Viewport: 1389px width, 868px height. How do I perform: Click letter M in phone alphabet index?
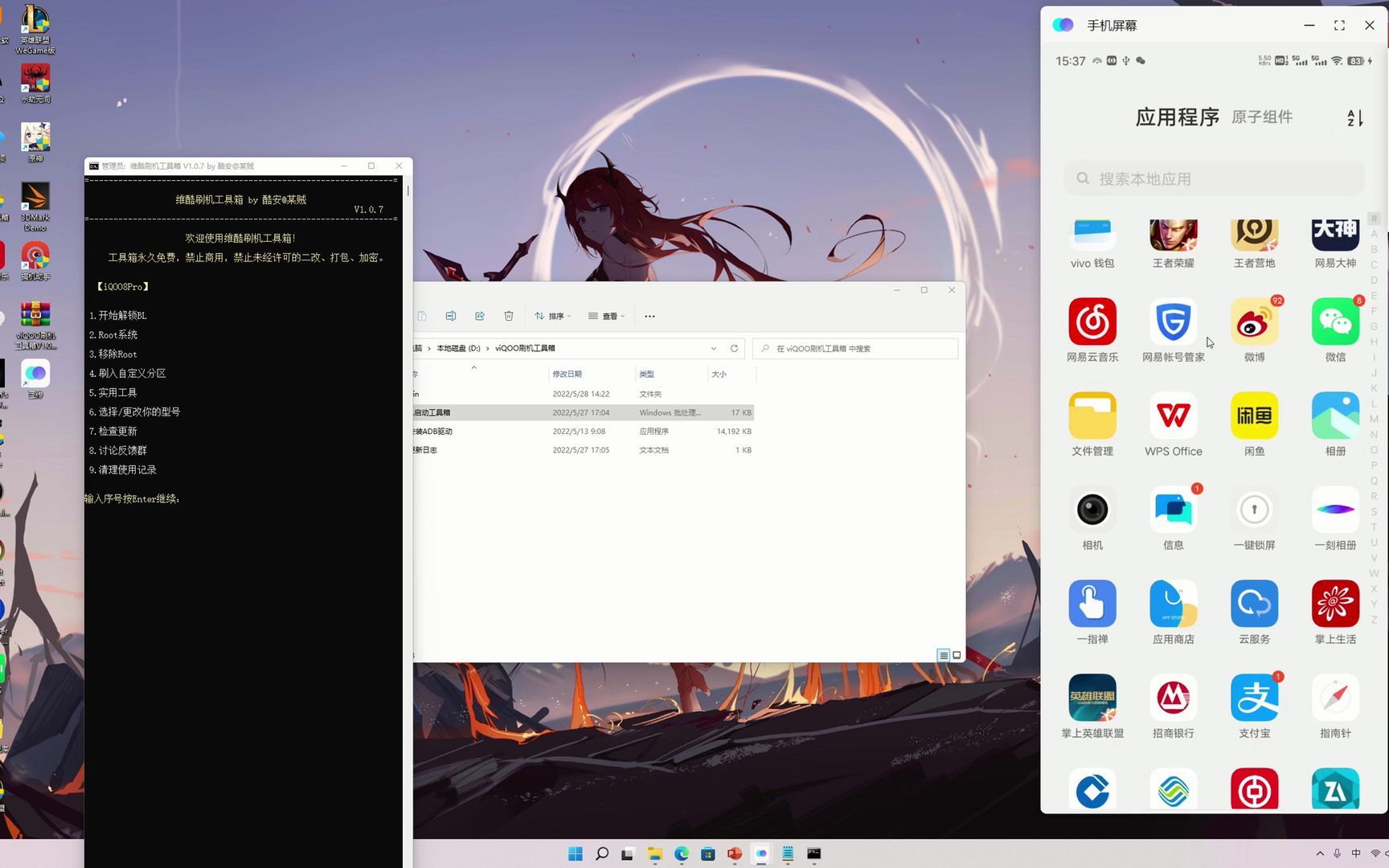point(1374,419)
